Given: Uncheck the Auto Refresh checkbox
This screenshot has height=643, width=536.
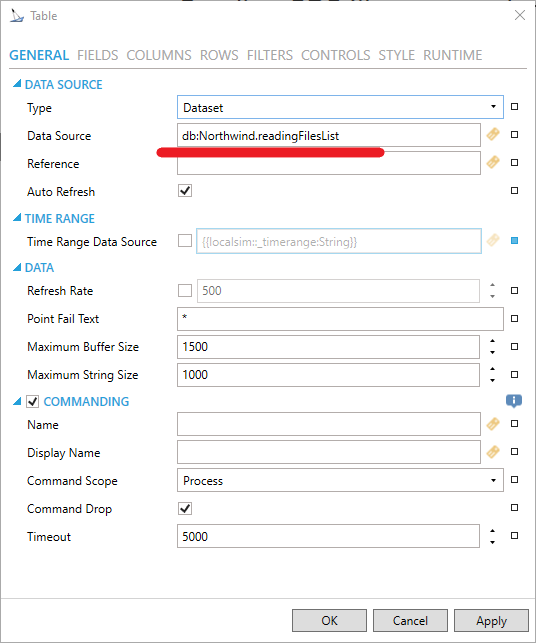Looking at the screenshot, I should [x=185, y=191].
